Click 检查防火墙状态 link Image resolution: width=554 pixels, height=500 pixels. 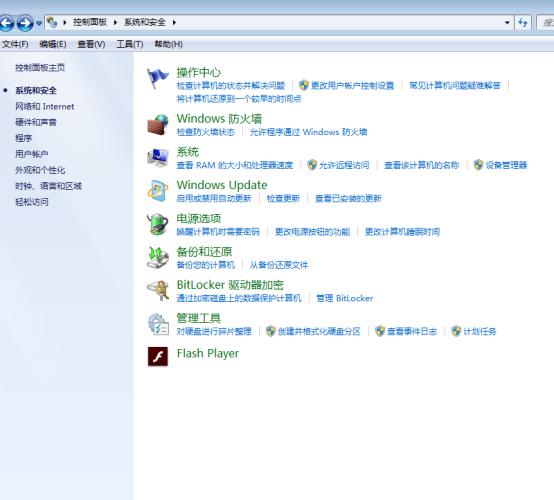[x=206, y=132]
